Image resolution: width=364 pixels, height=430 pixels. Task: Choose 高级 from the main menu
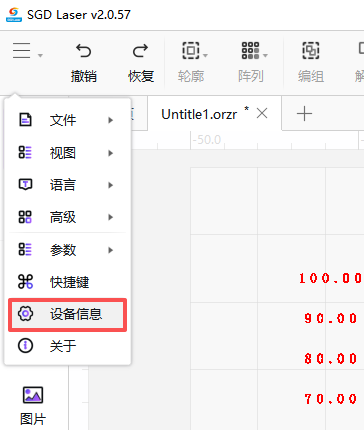pyautogui.click(x=67, y=217)
